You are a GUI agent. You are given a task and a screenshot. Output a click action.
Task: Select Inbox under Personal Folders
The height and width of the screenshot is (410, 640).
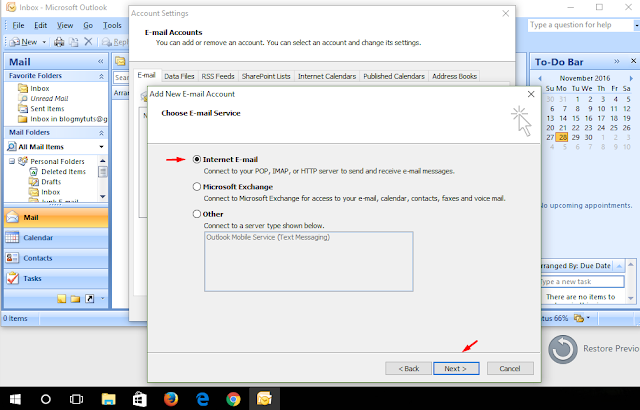[x=50, y=192]
